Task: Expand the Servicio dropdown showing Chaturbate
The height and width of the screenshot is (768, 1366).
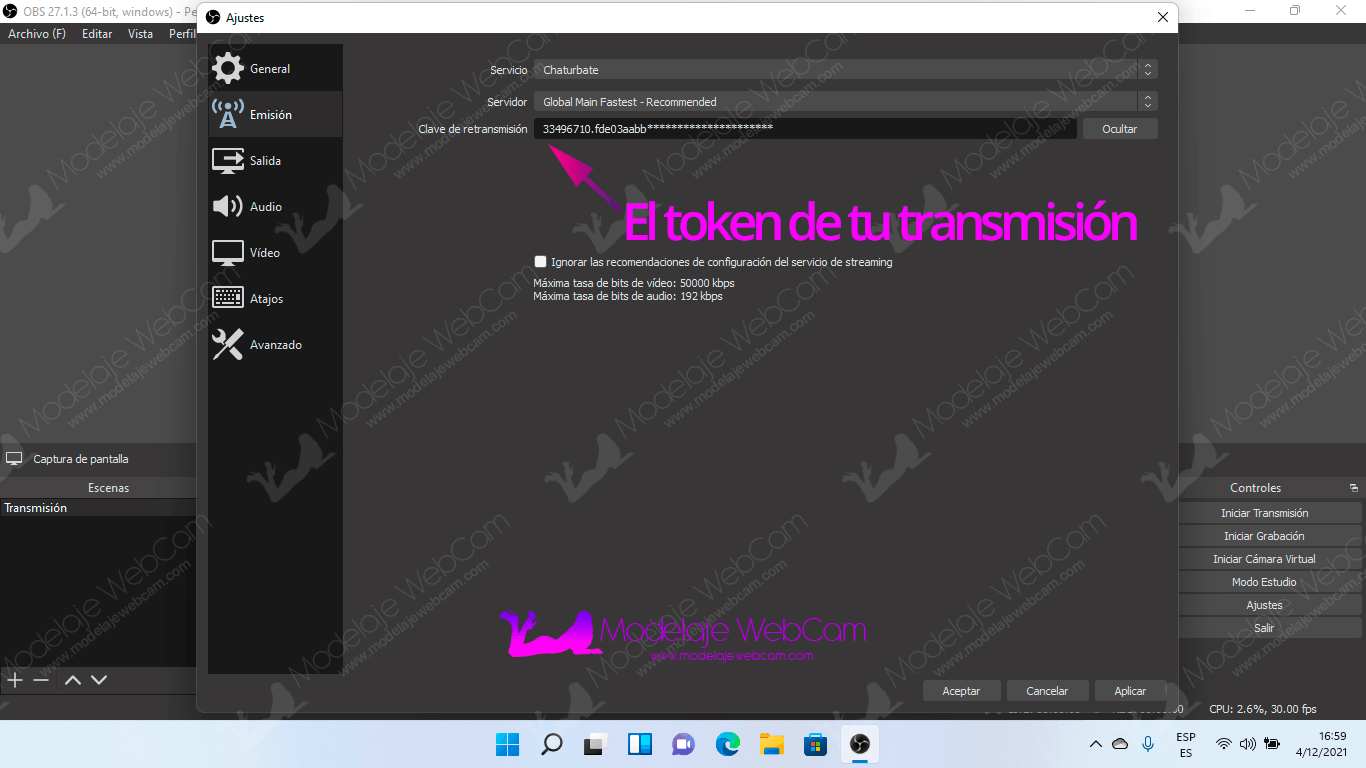Action: point(844,70)
